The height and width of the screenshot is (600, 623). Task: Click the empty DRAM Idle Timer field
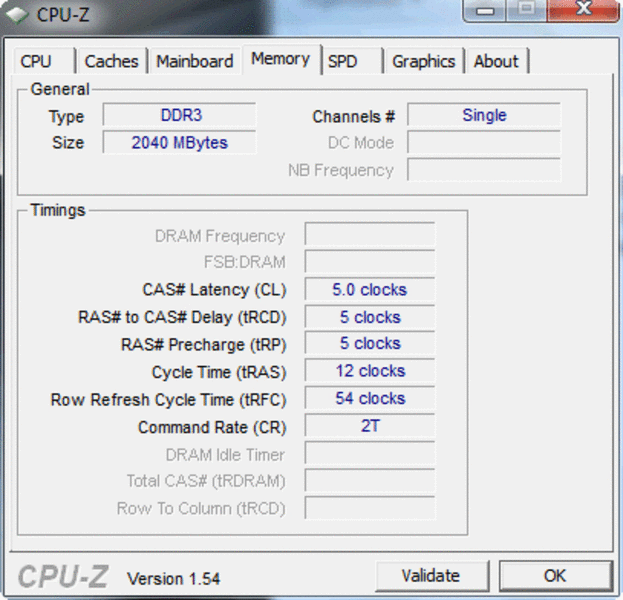click(x=370, y=453)
